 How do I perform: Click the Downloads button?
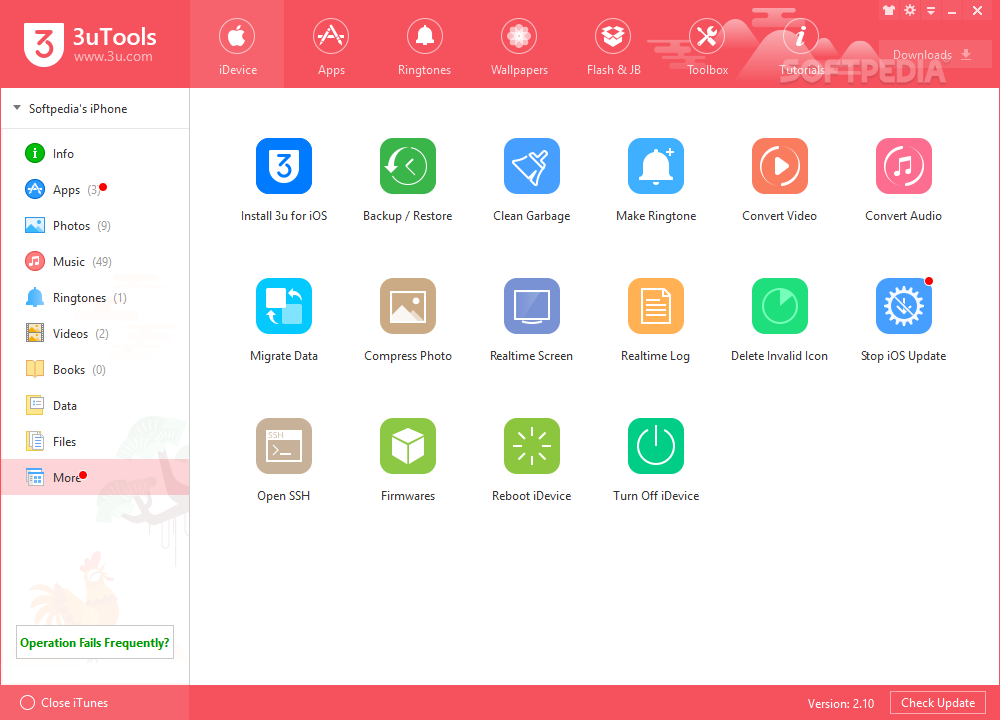pos(935,55)
